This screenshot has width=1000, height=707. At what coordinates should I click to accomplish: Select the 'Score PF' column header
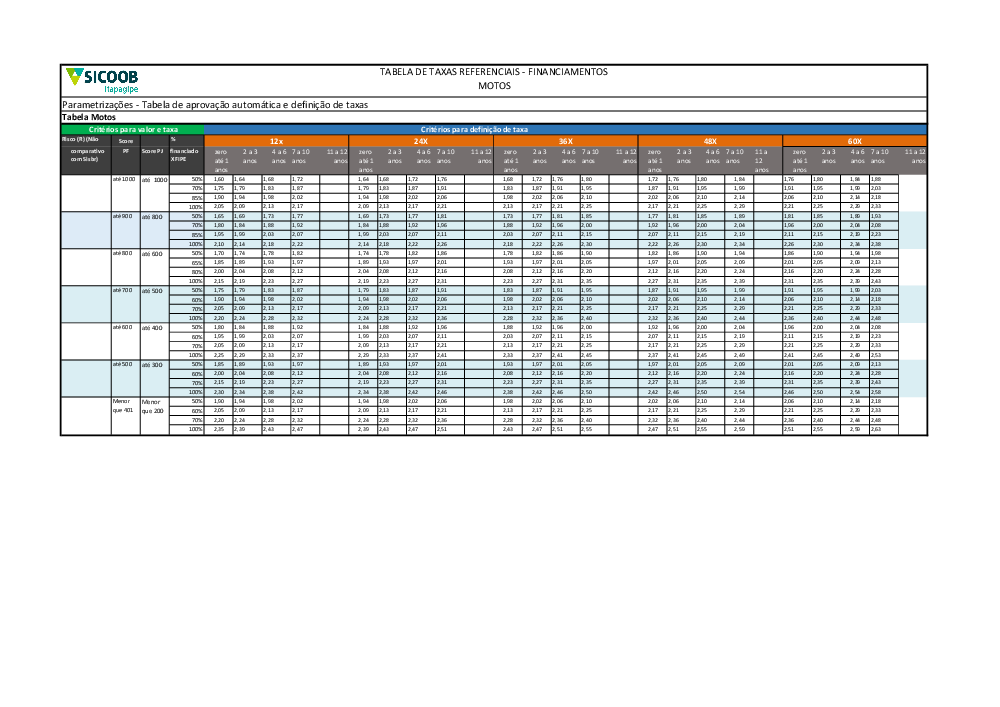pyautogui.click(x=125, y=146)
